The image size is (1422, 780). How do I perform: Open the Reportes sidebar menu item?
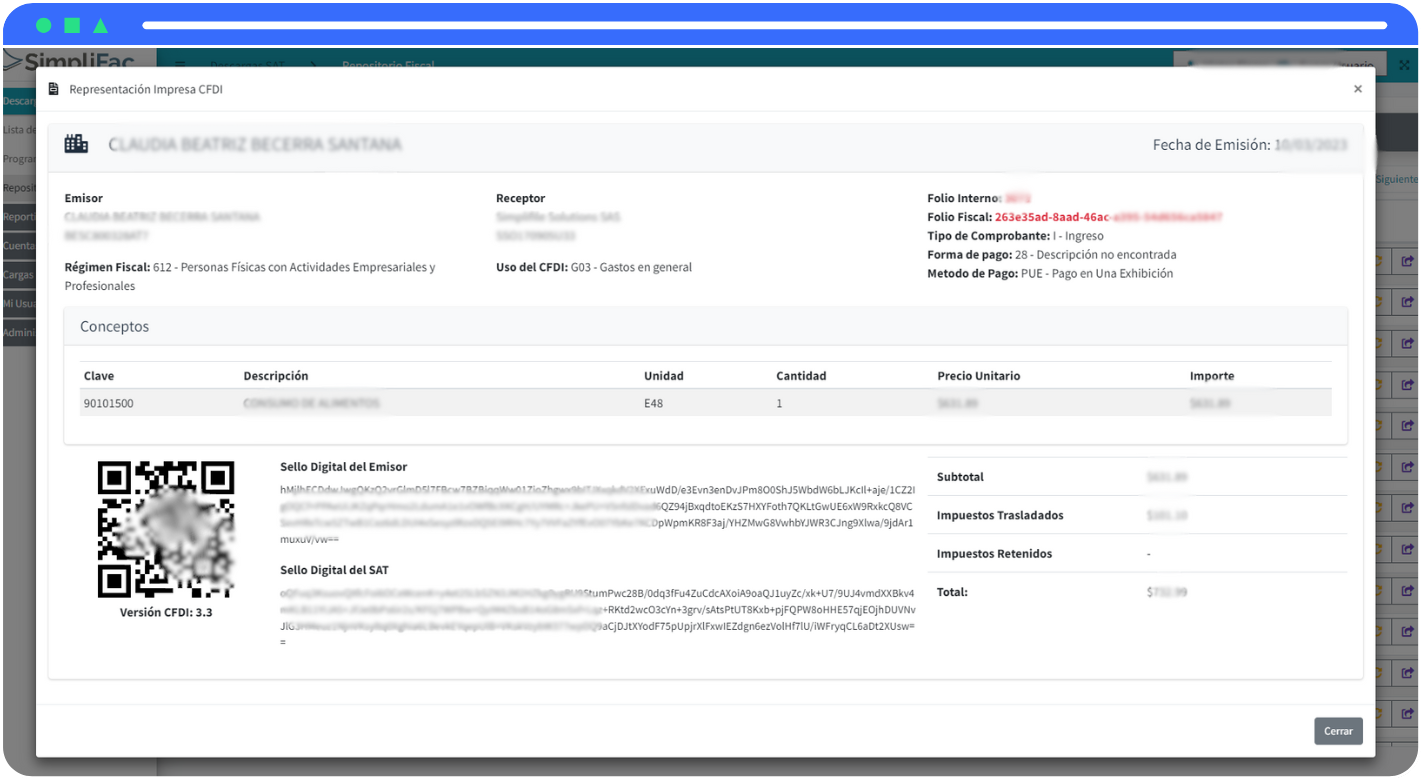pos(18,216)
